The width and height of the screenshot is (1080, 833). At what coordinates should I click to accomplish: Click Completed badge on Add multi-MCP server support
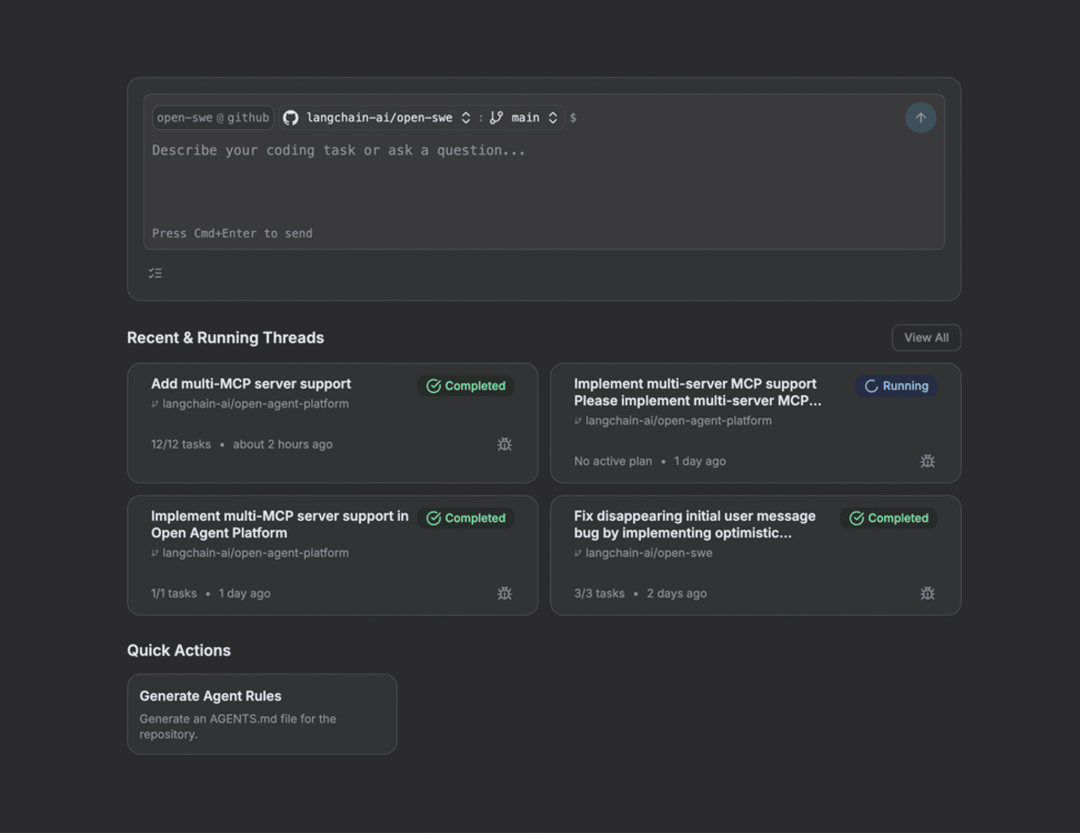point(466,386)
